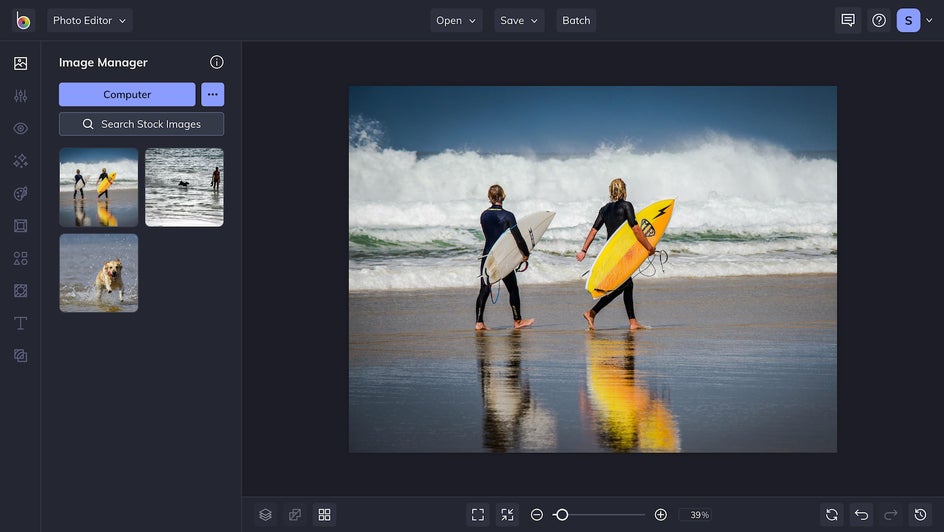The height and width of the screenshot is (532, 944).
Task: Open the Save dropdown menu
Action: point(519,20)
